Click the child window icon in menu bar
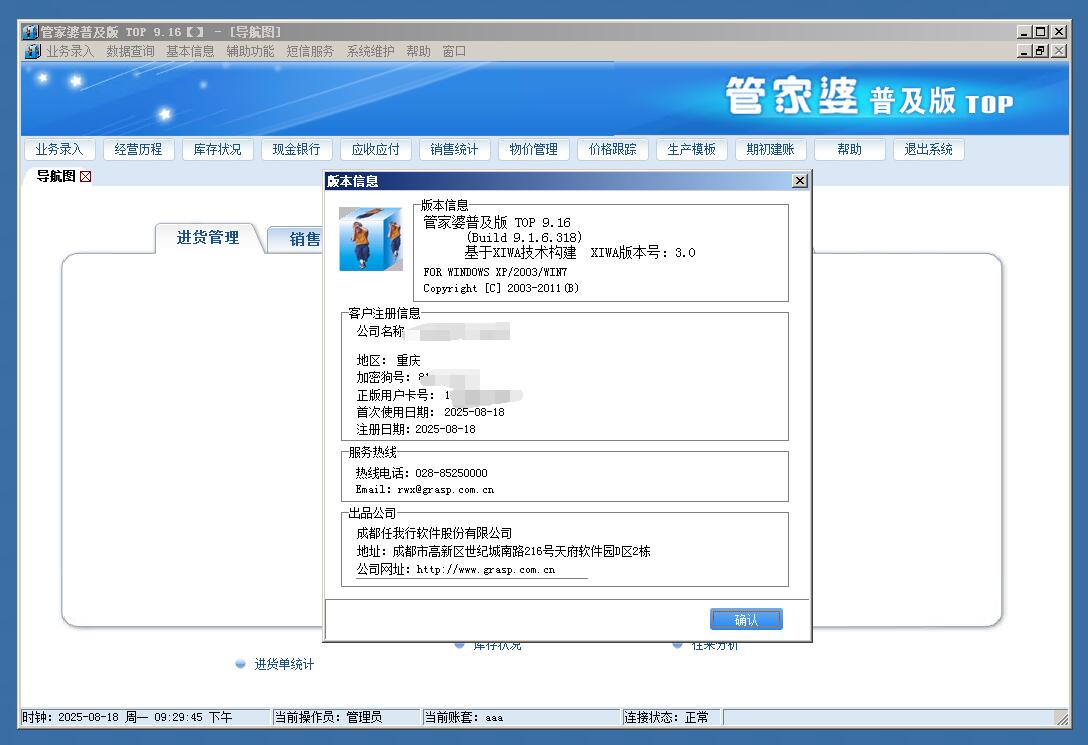Viewport: 1088px width, 745px height. 33,51
